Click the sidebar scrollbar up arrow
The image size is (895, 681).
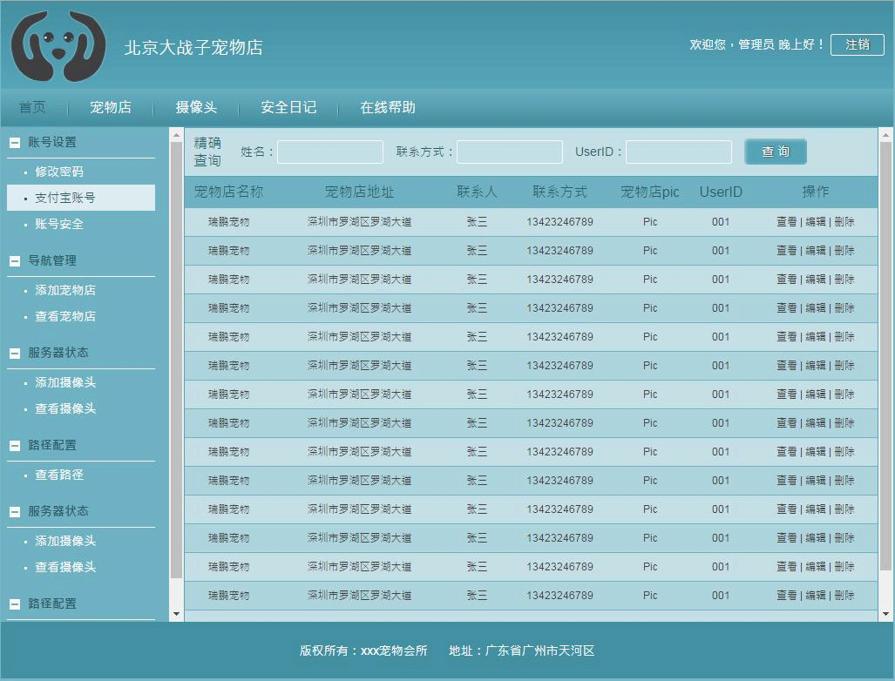tap(176, 135)
